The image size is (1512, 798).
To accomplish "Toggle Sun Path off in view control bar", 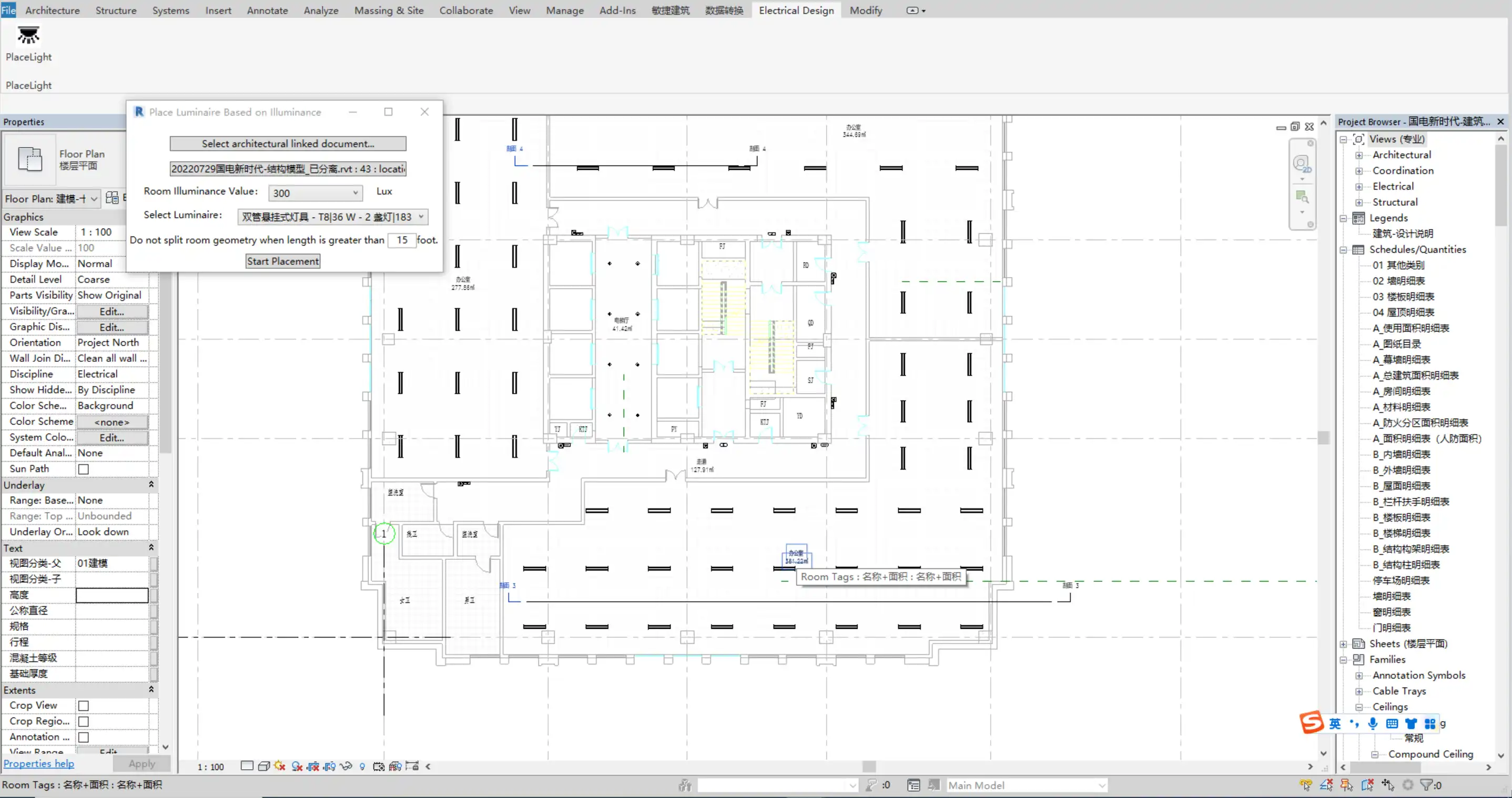I will tap(279, 766).
